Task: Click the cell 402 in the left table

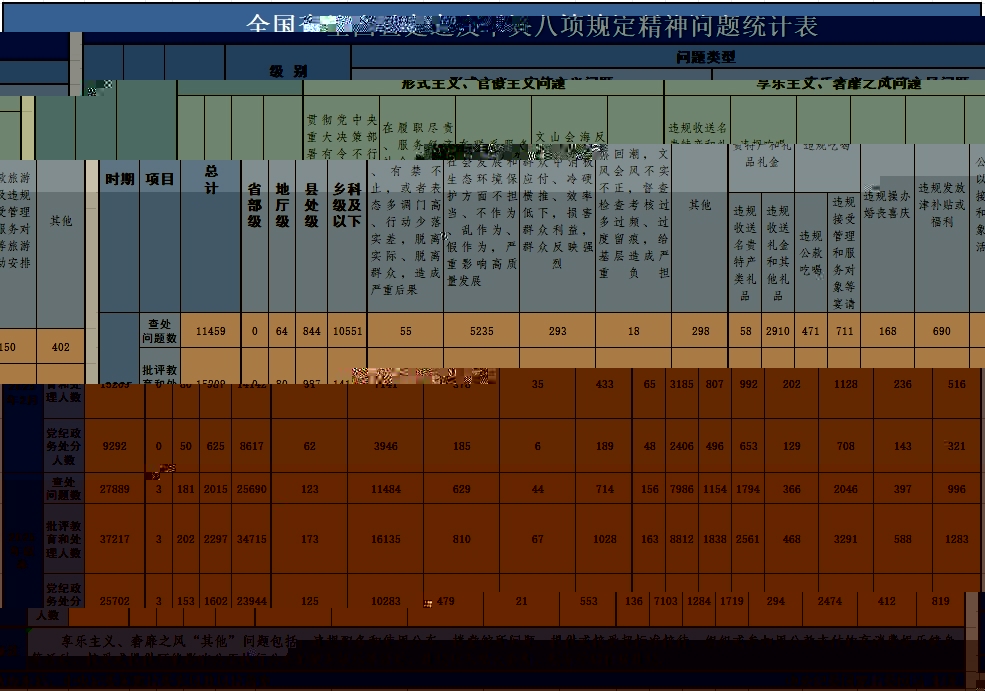Action: (61, 347)
